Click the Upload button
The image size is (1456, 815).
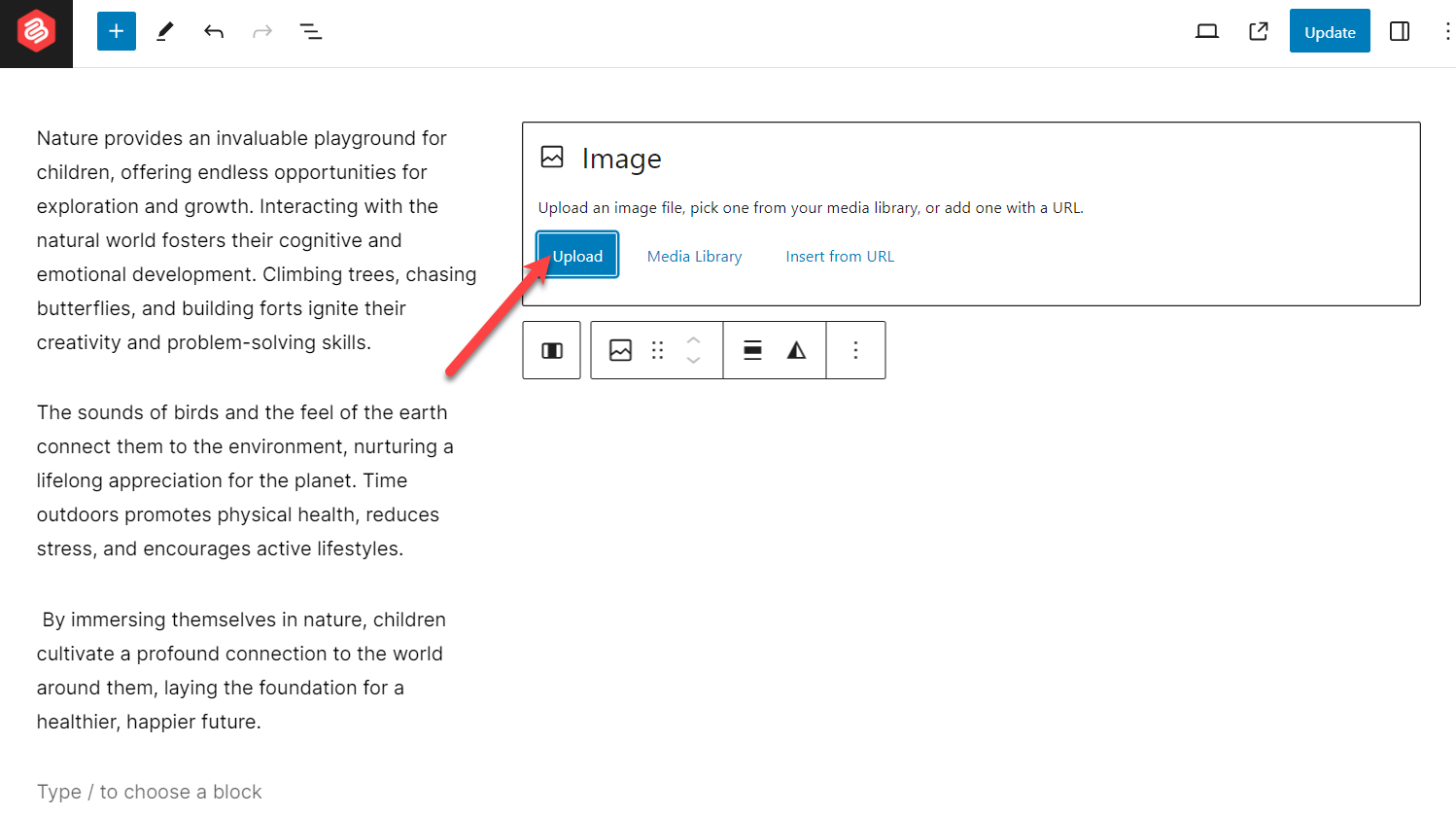click(x=576, y=255)
